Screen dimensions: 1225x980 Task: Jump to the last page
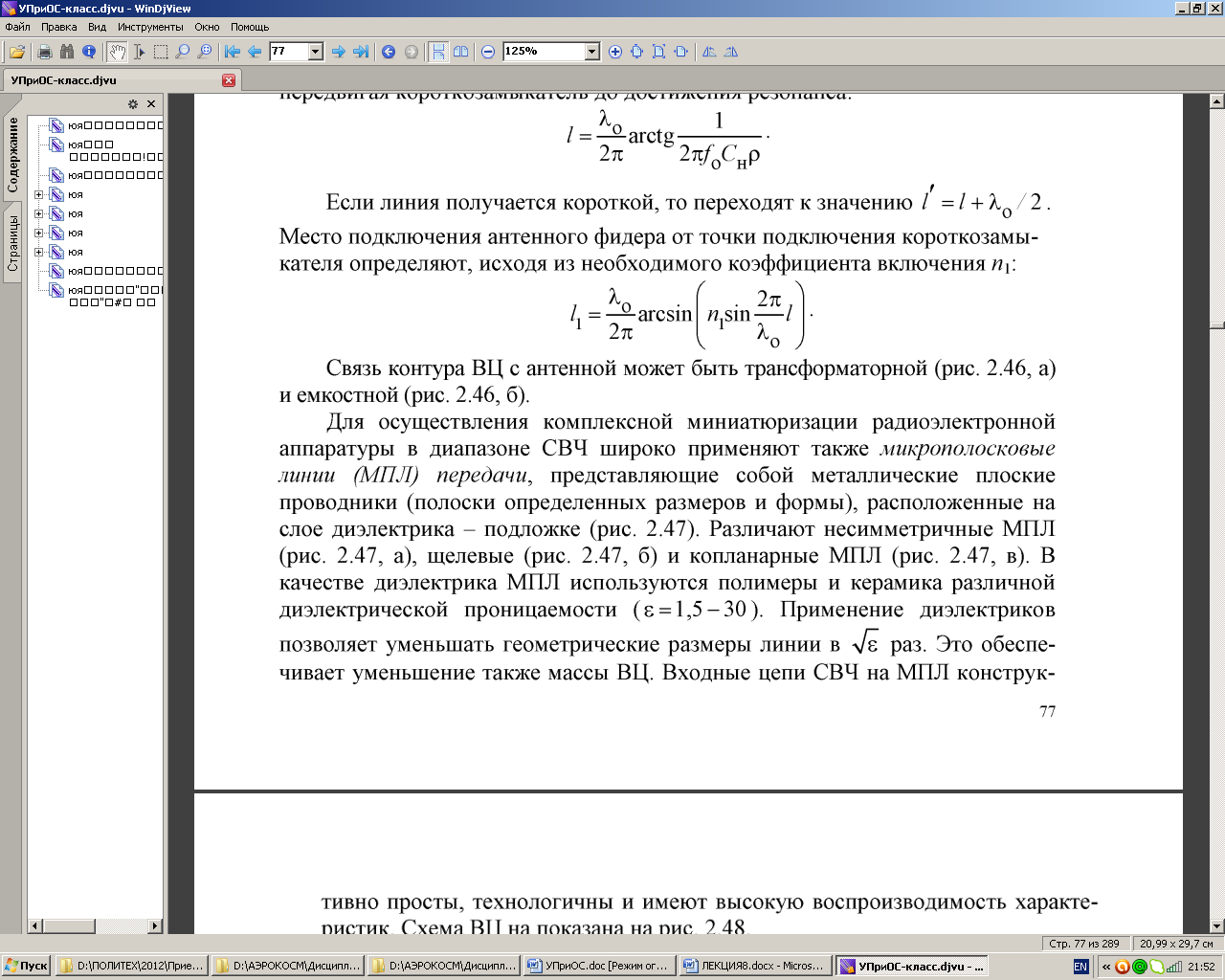pos(361,52)
